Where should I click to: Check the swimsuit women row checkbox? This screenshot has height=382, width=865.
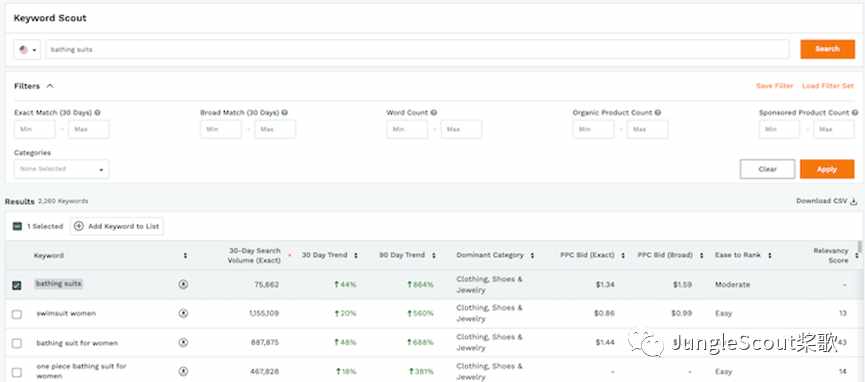17,314
